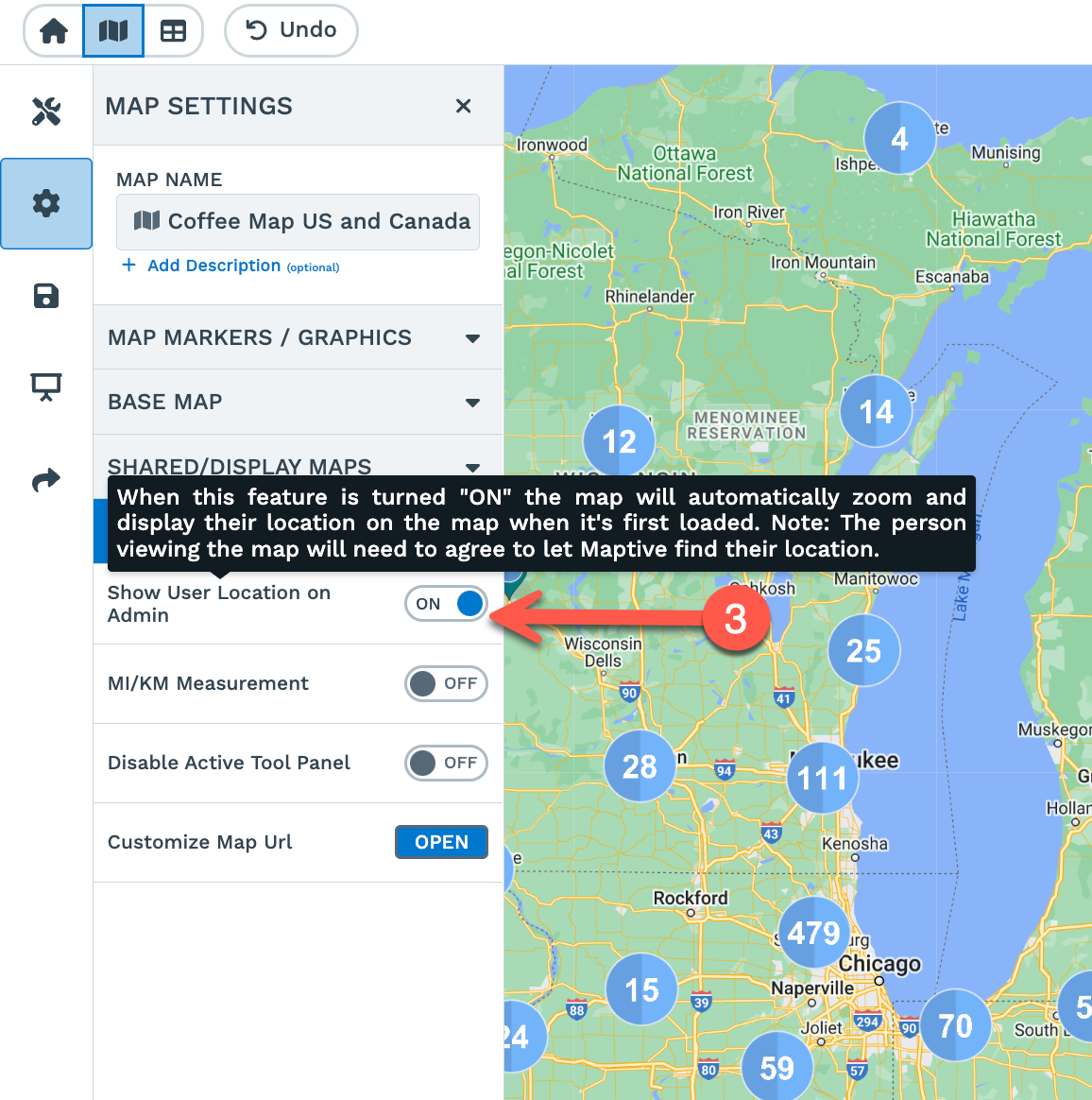Click the Menominee Reservation label

pyautogui.click(x=746, y=425)
